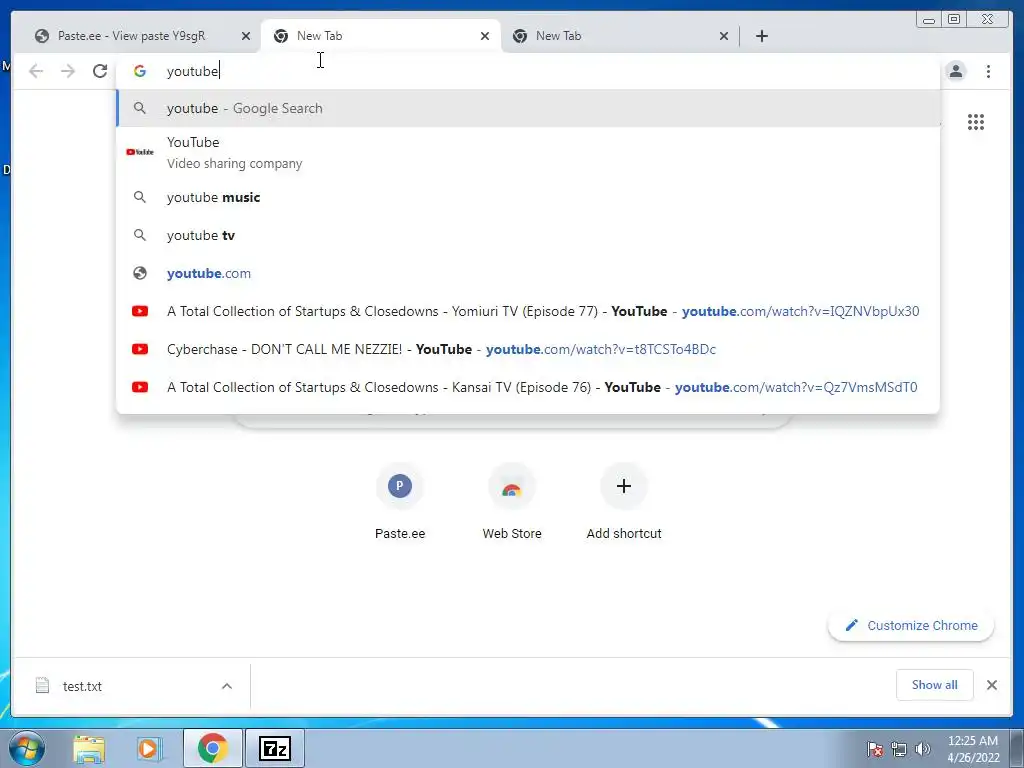Expand the test.txt download options chevron
Screen dimensions: 1024x768
[x=227, y=686]
